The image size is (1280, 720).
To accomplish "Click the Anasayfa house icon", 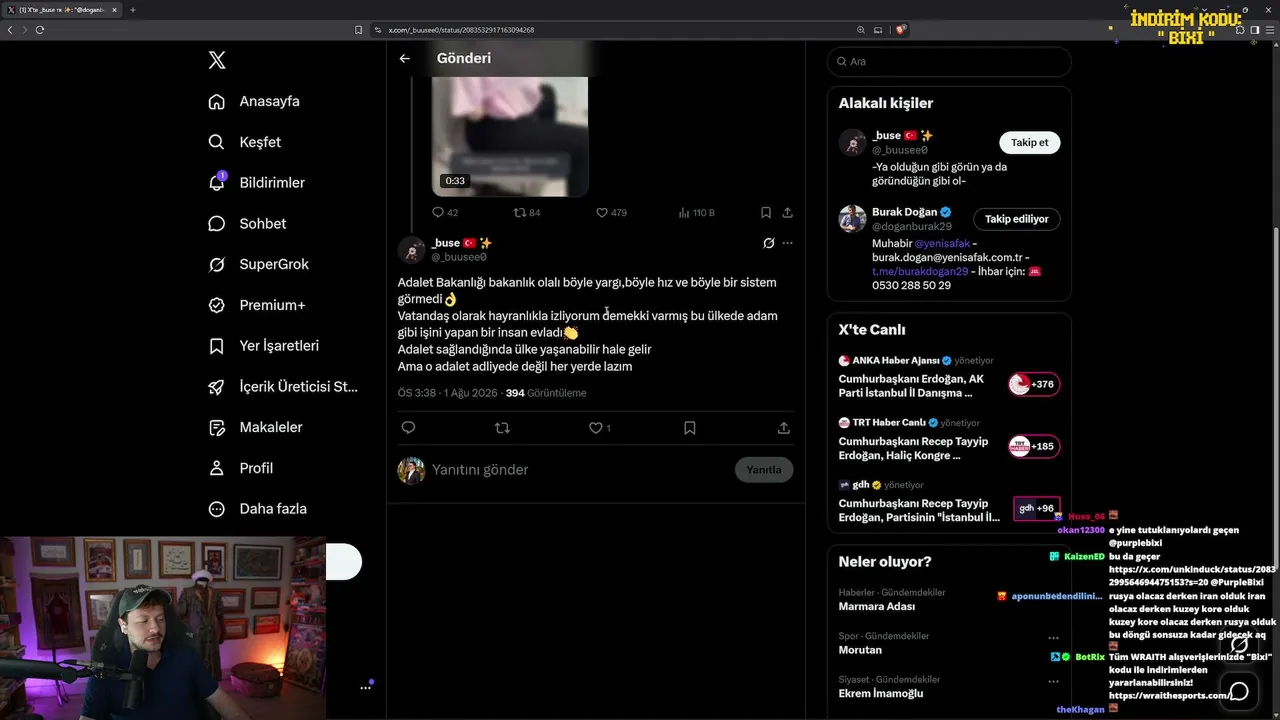I will click(x=216, y=101).
